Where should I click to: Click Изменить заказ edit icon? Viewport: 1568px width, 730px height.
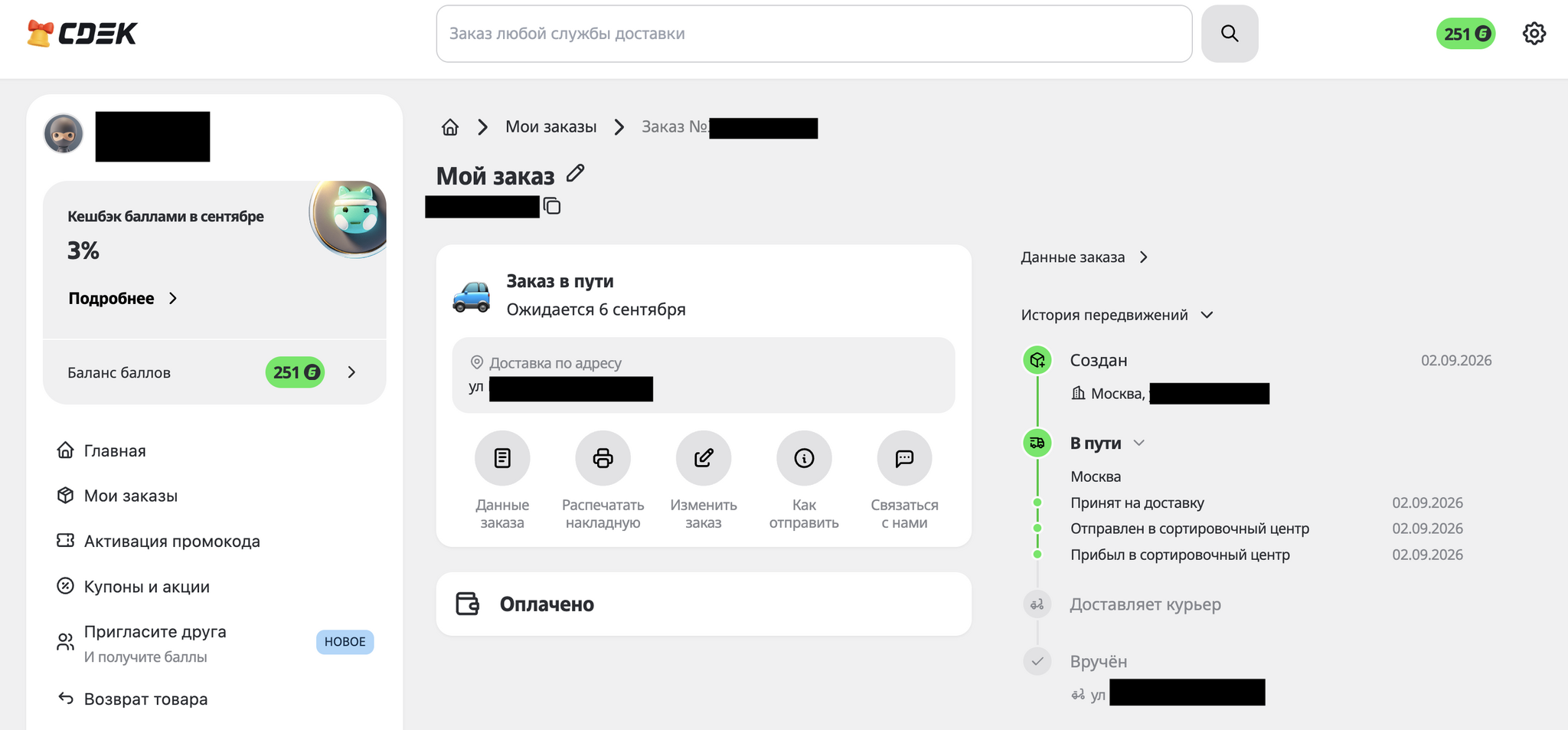tap(704, 458)
